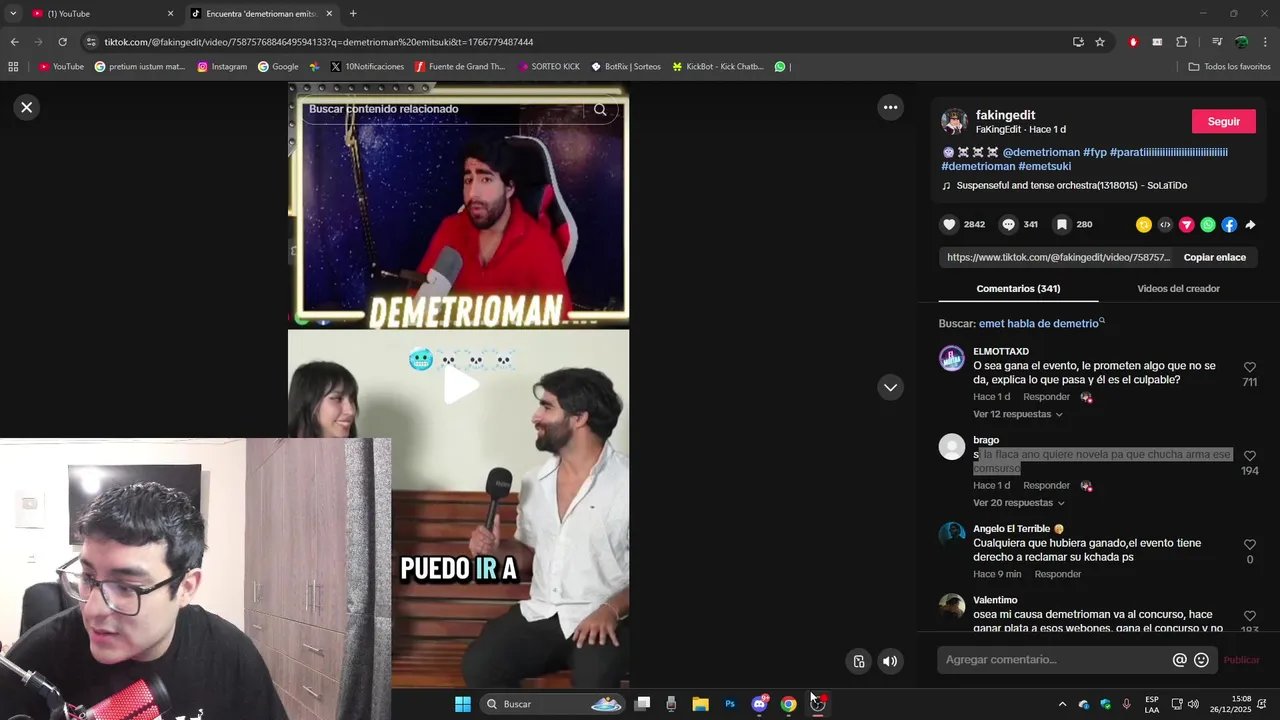Mute the video with speaker icon
1280x720 pixels.
click(x=890, y=661)
